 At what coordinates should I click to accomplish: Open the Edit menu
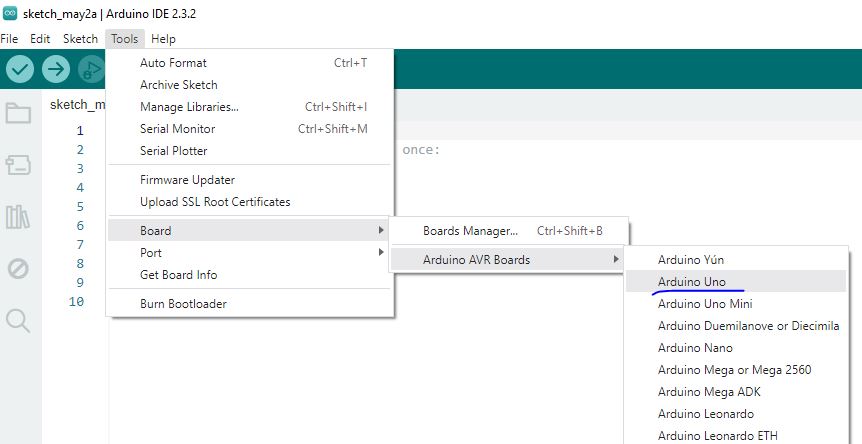coord(40,39)
